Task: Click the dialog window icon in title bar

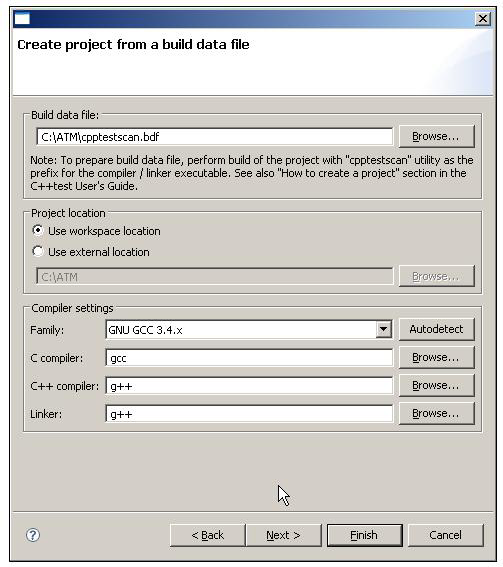Action: pos(22,19)
